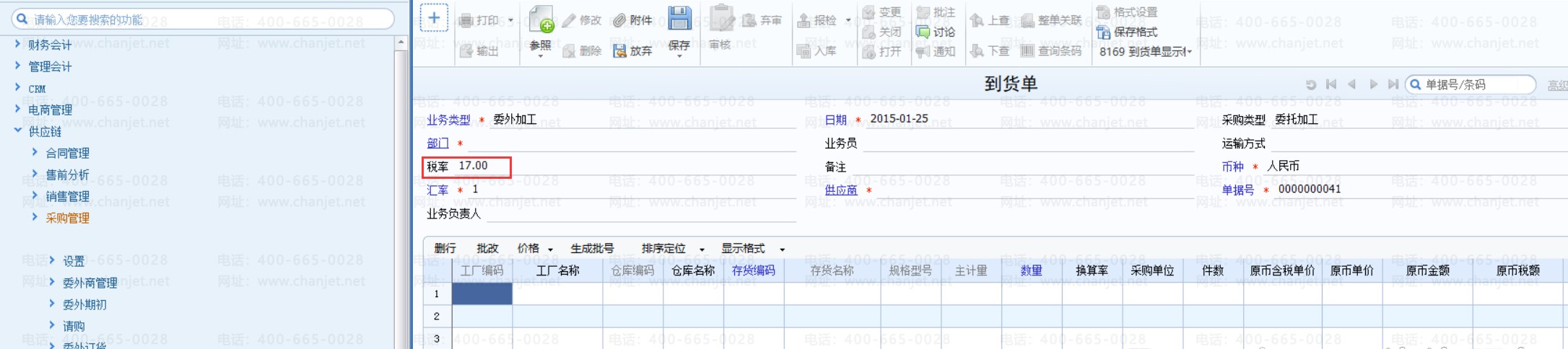This screenshot has height=349, width=1568.
Task: Jump to the first record arrow
Action: (1331, 84)
